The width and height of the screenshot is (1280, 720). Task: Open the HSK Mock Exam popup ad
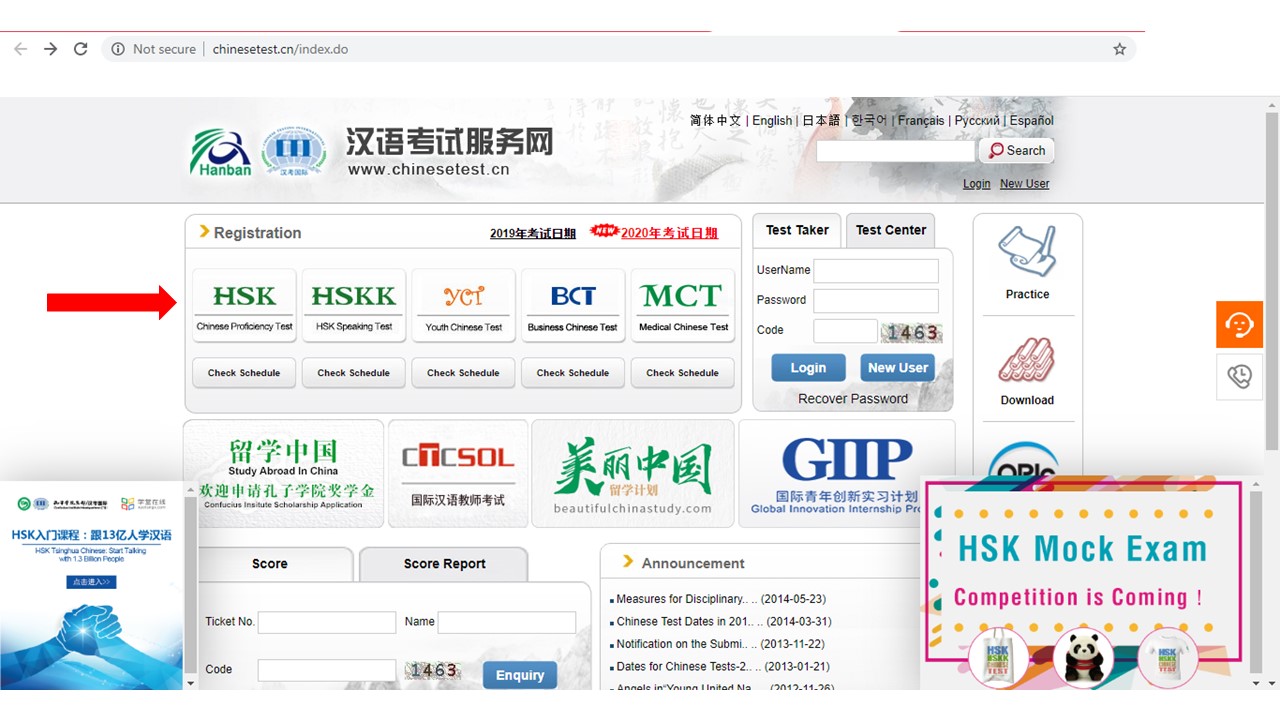point(1083,582)
